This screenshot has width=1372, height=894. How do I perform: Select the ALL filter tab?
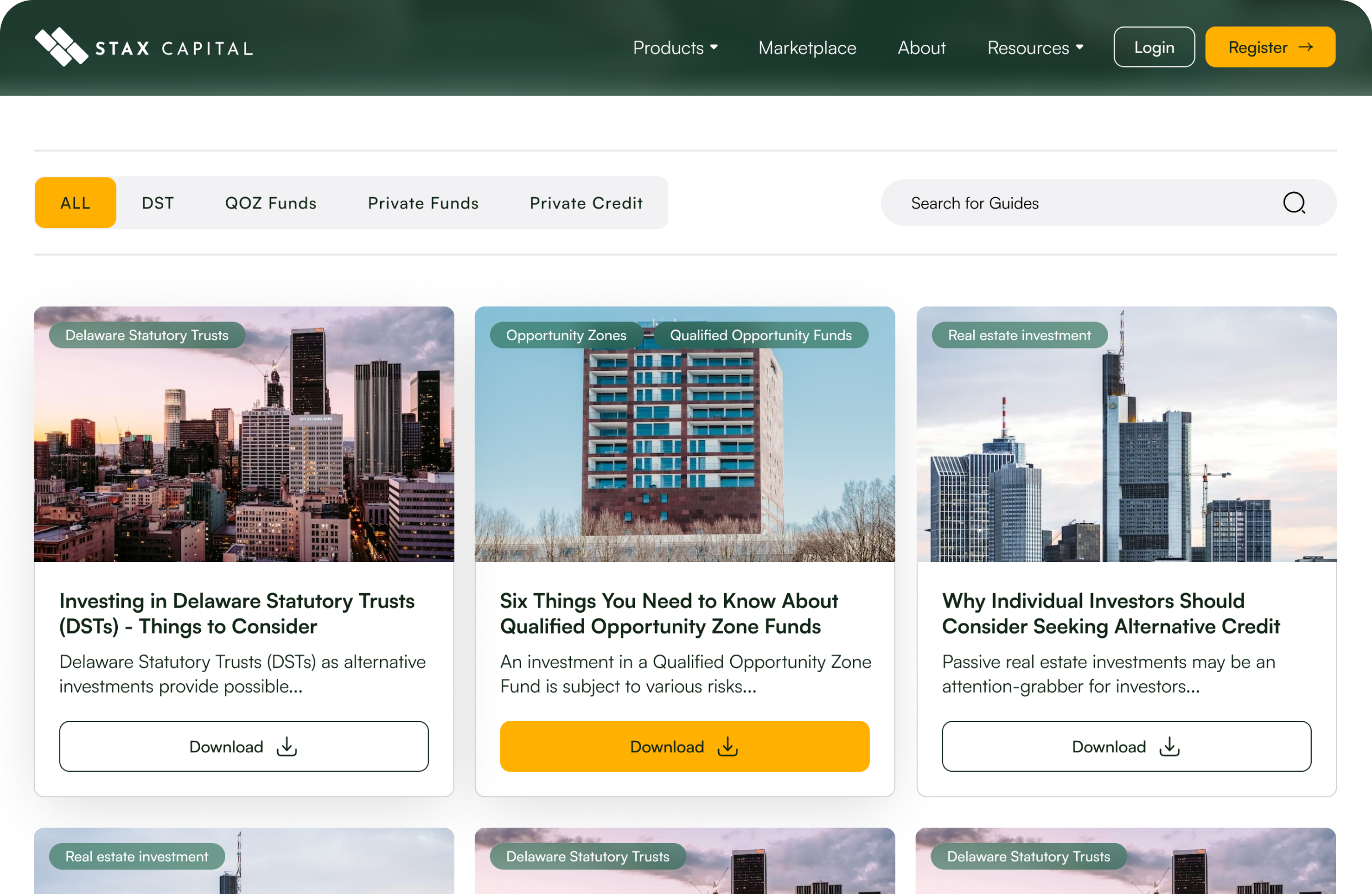point(75,202)
